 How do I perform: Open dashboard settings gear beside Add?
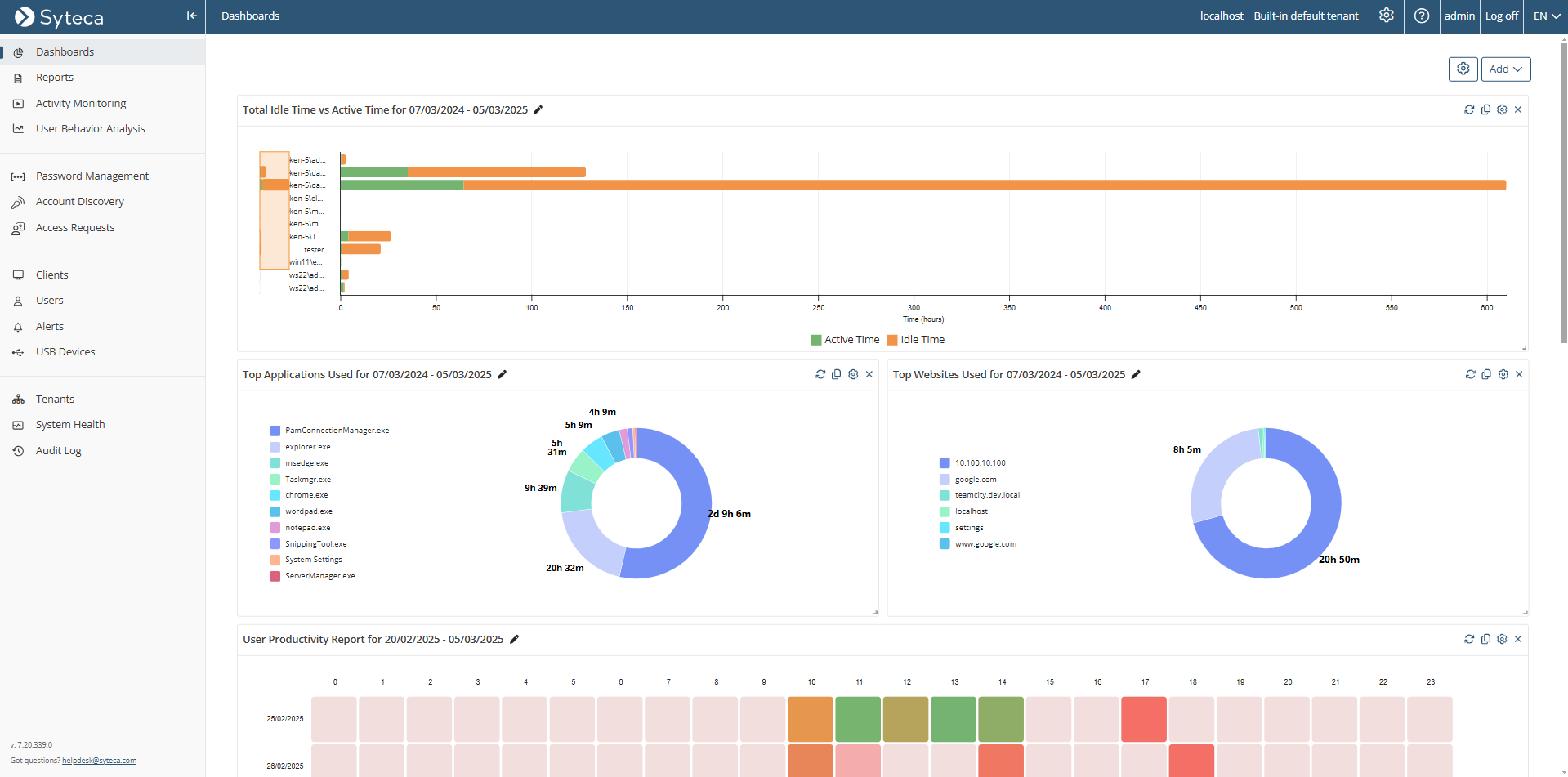point(1463,69)
